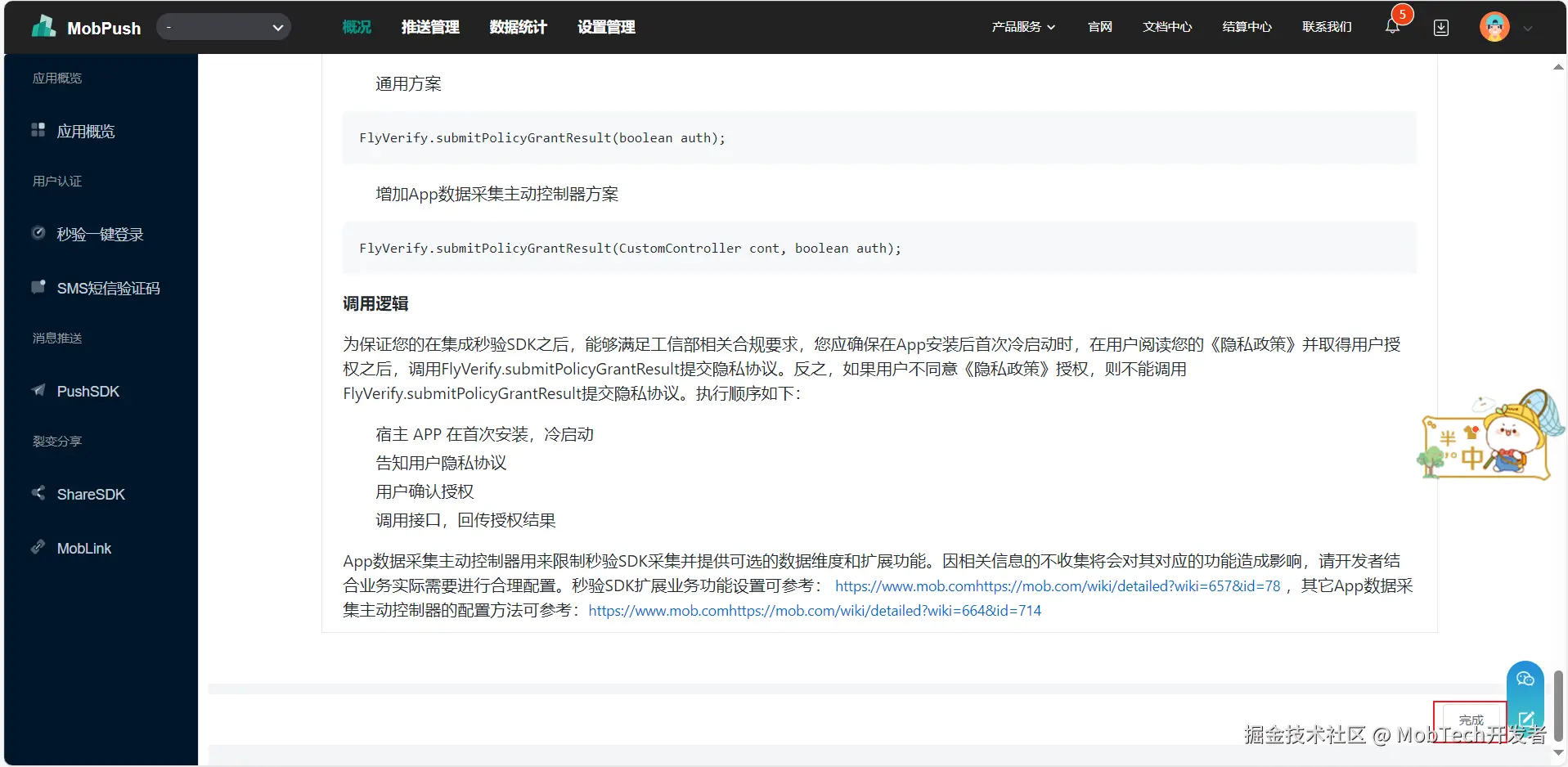Click the line 用户确认授权
1568x767 pixels.
[x=425, y=491]
